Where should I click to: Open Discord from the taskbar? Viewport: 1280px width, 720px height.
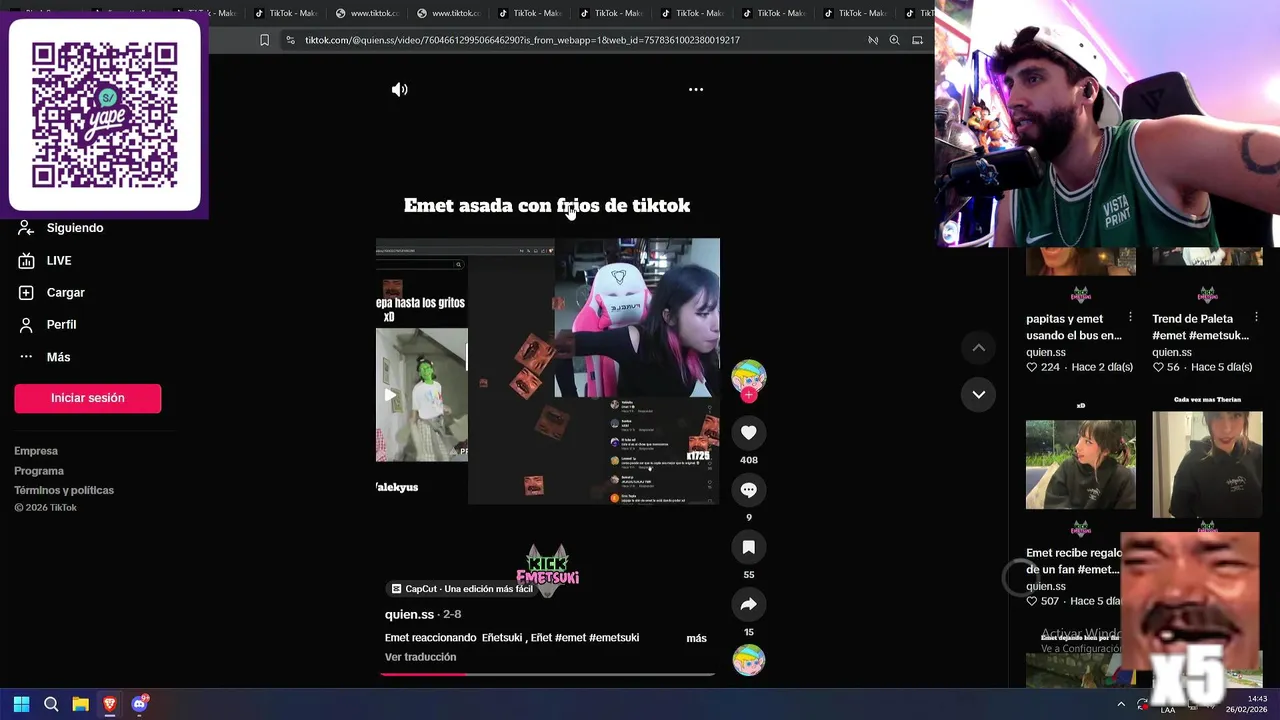click(x=140, y=704)
